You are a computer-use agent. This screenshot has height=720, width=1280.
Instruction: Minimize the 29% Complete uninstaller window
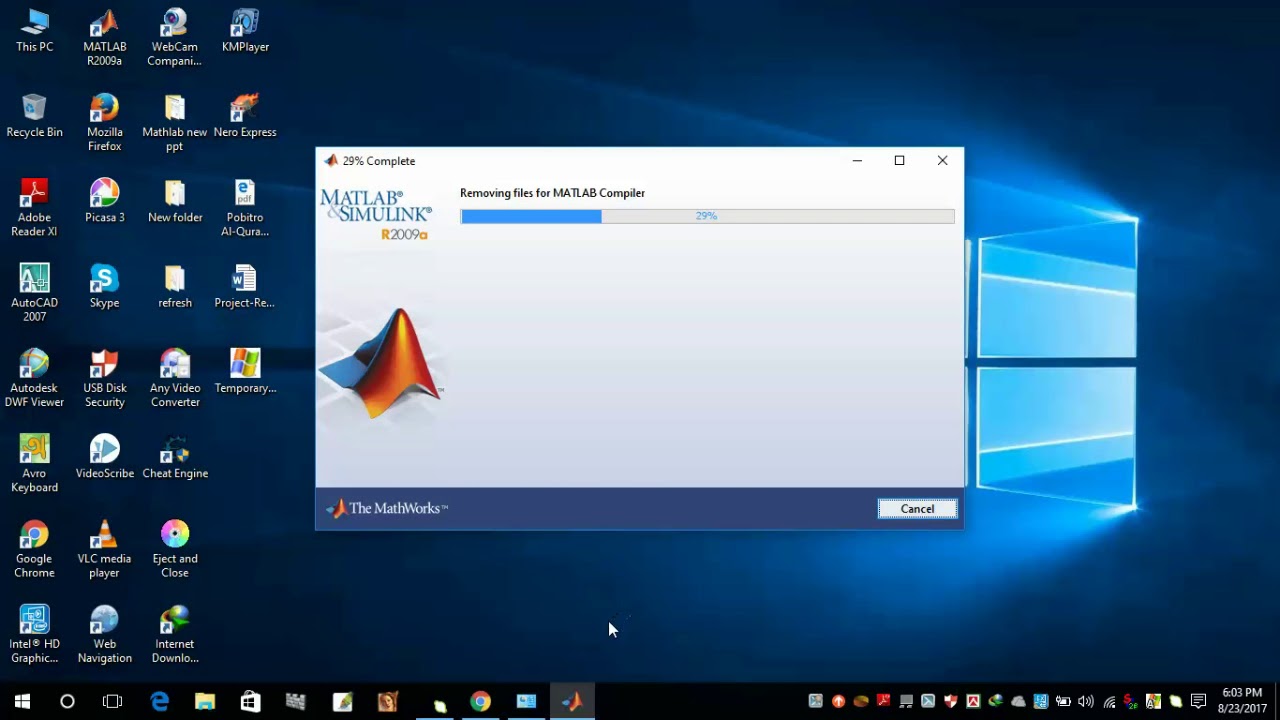tap(857, 161)
